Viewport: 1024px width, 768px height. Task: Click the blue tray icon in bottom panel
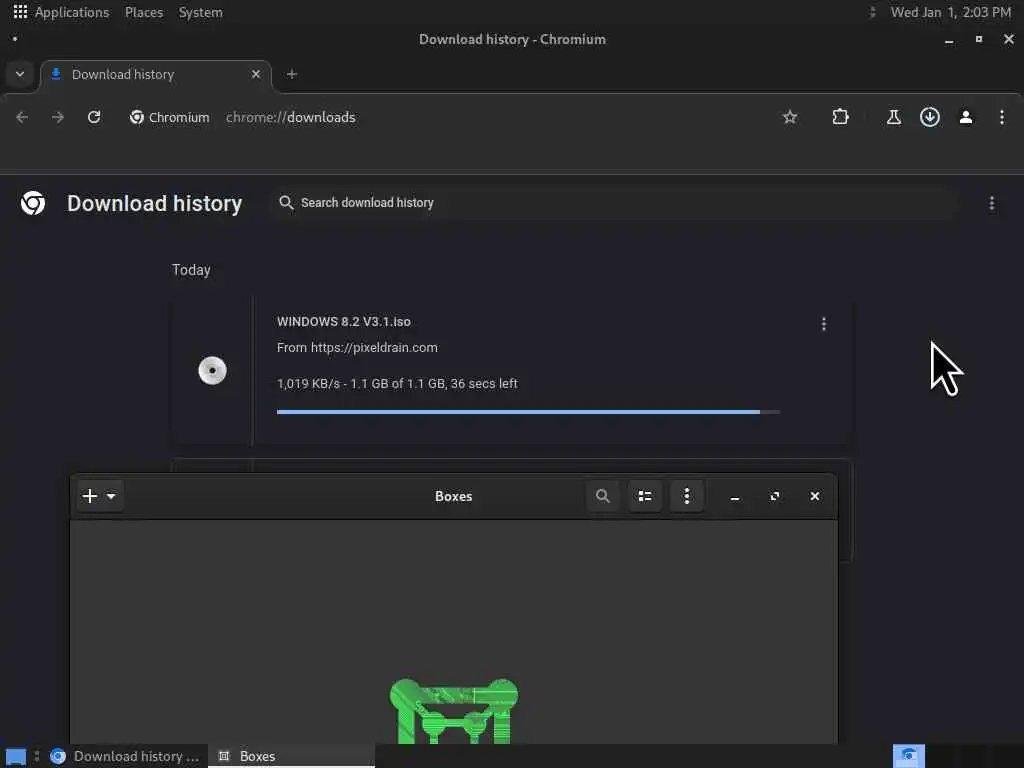click(x=908, y=756)
